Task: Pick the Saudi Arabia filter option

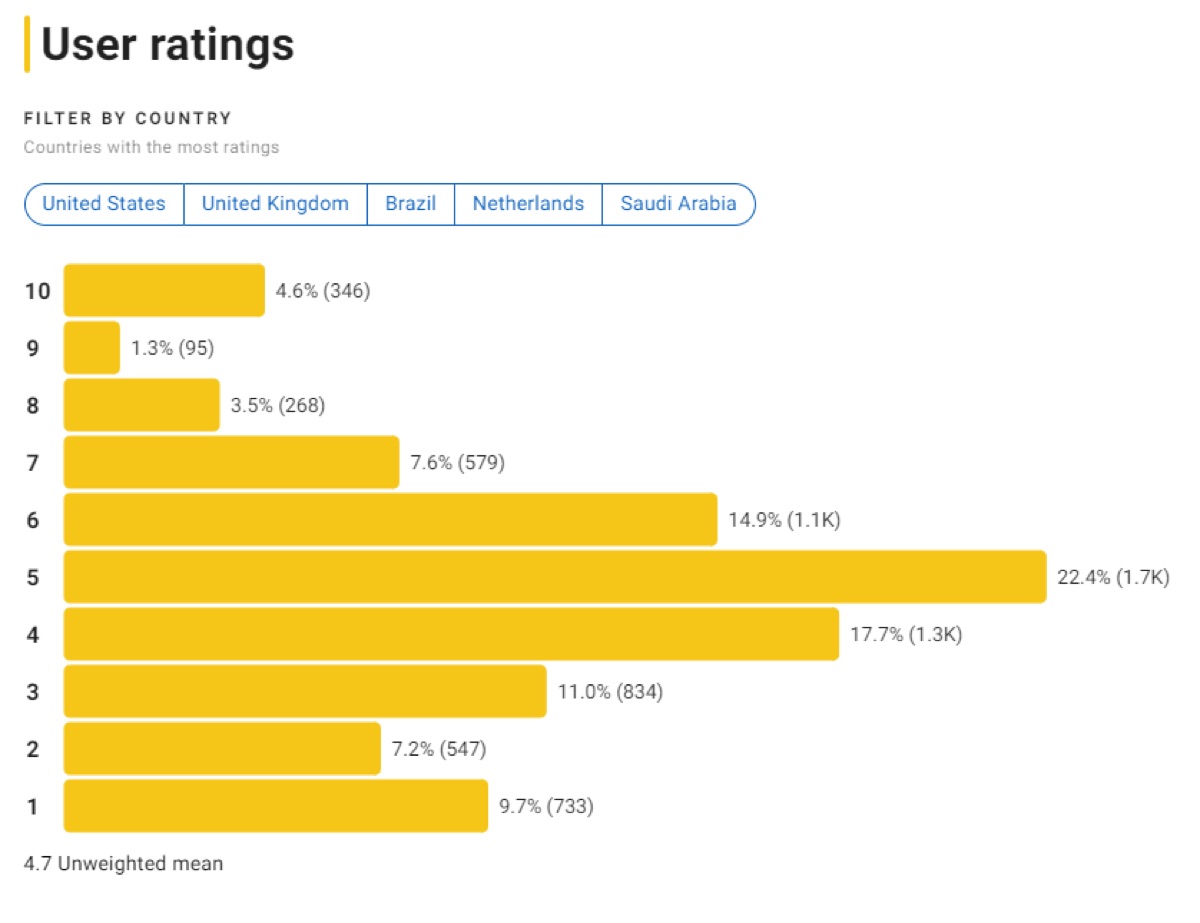Action: click(x=678, y=204)
